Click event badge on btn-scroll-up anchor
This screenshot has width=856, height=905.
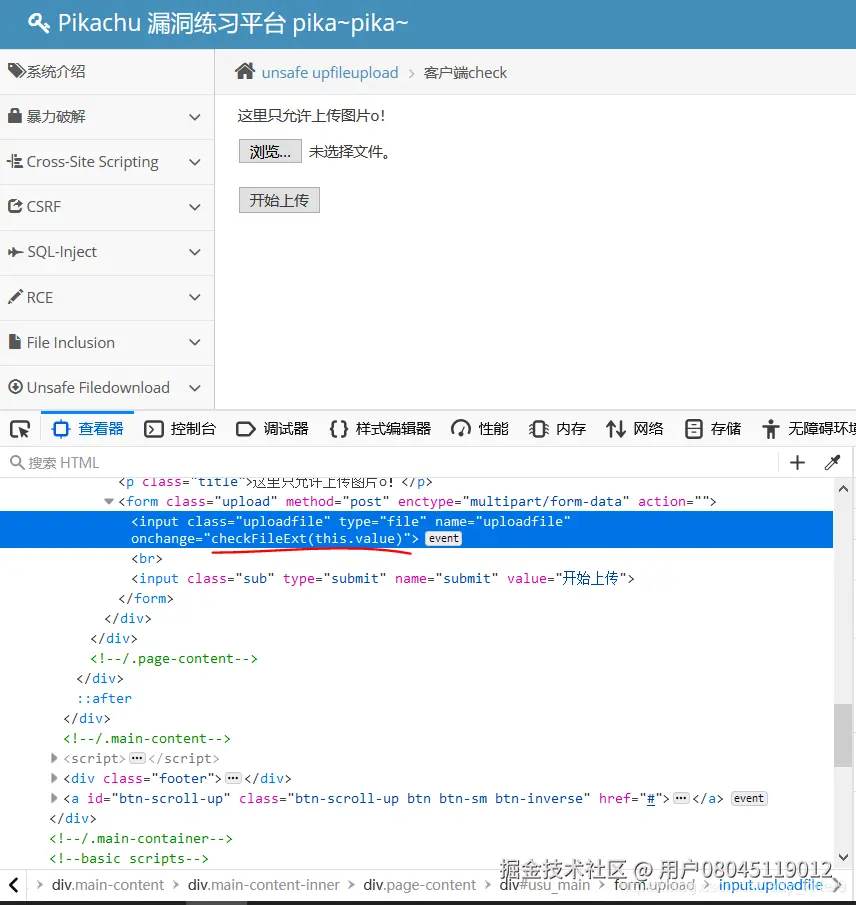[x=749, y=798]
